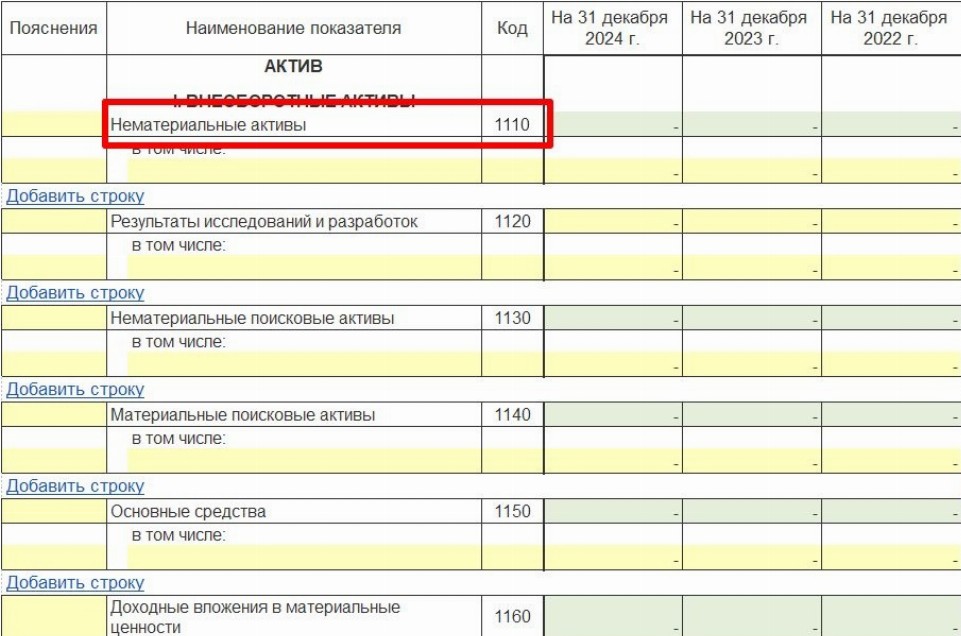Click 'Добавить строку' link under Нематериальные активы section
The image size is (961, 636).
click(75, 196)
